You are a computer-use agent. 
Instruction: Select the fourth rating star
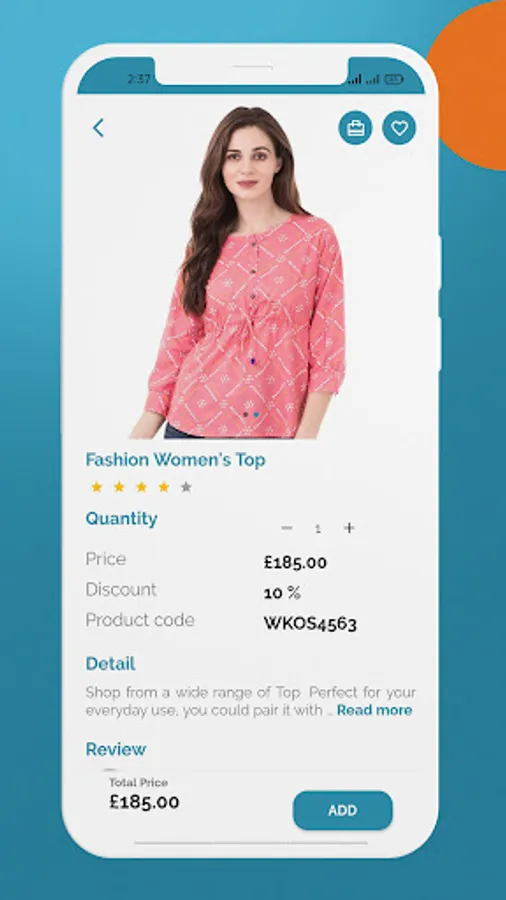[164, 487]
